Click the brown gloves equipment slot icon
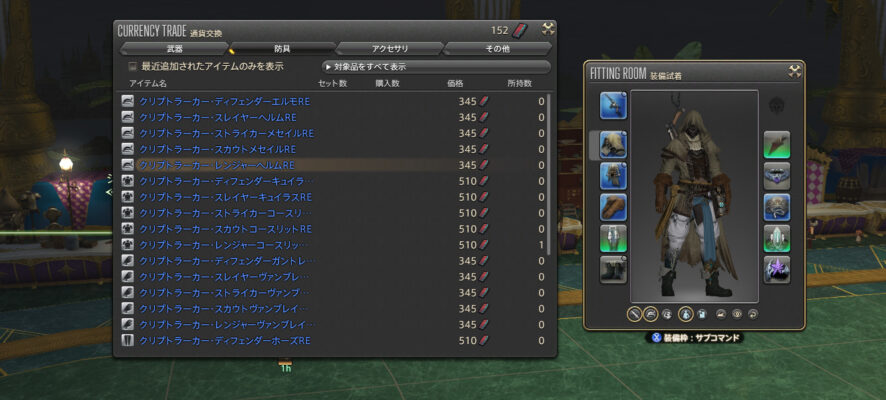Screen dimensions: 886x400 pyautogui.click(x=614, y=207)
